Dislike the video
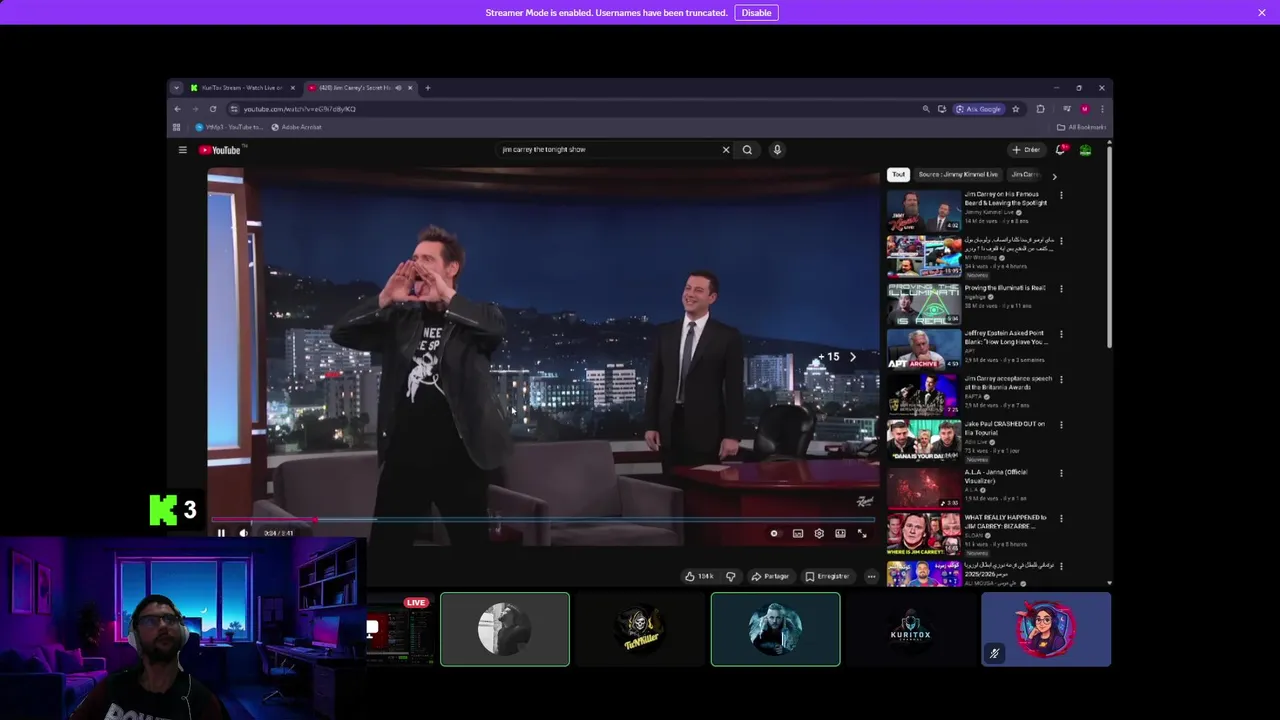 pos(731,576)
